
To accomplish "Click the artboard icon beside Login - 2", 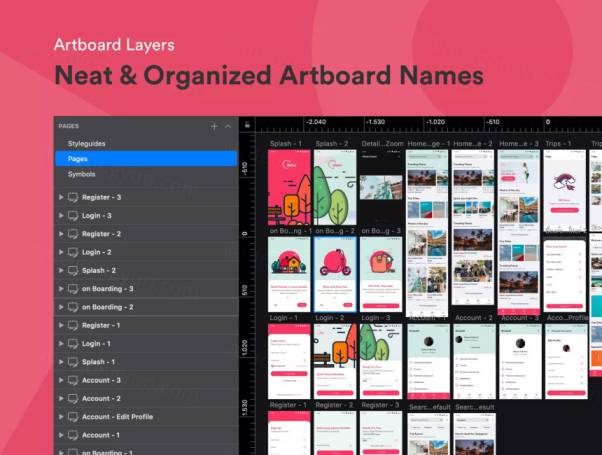I will coord(72,252).
